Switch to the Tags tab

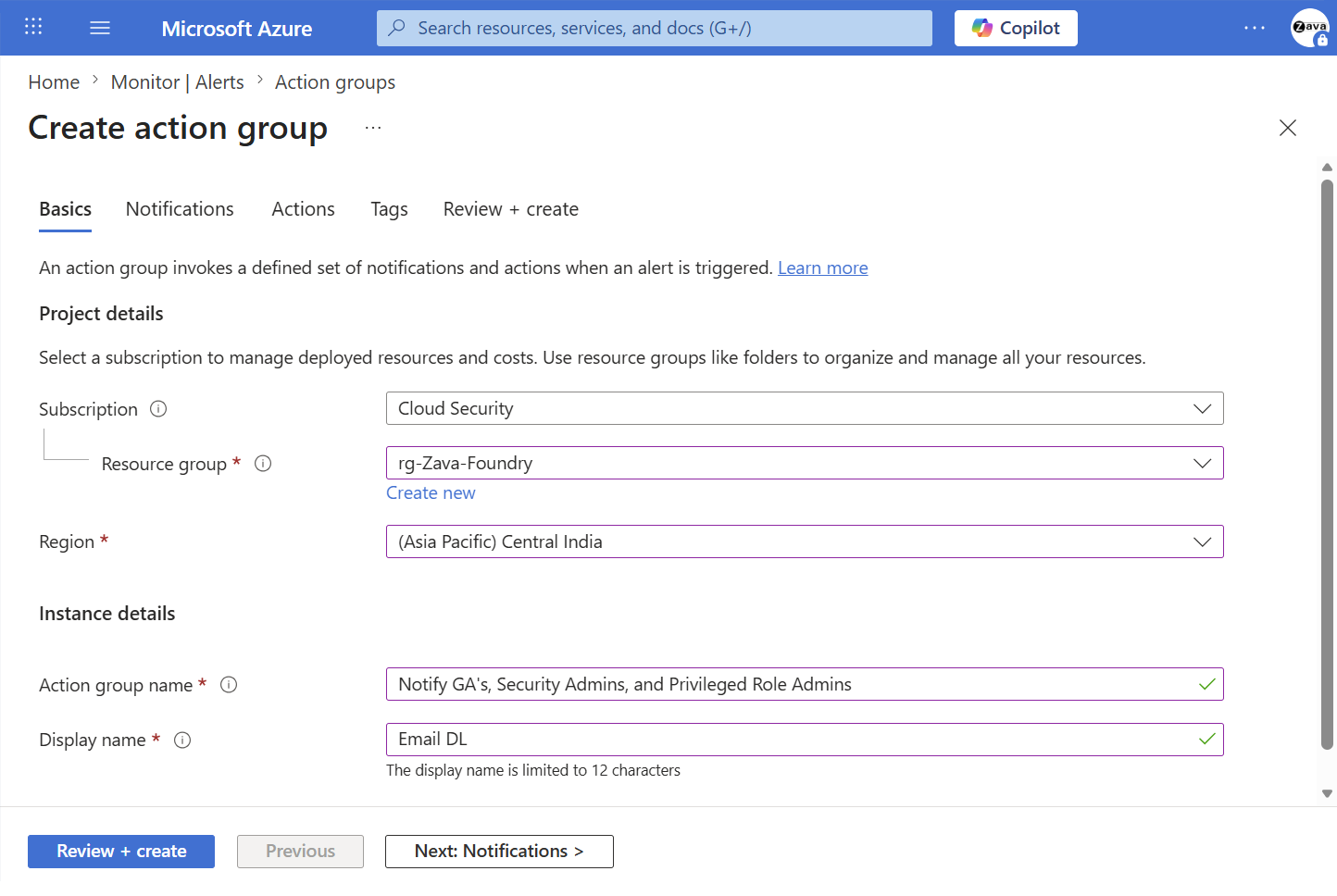389,209
